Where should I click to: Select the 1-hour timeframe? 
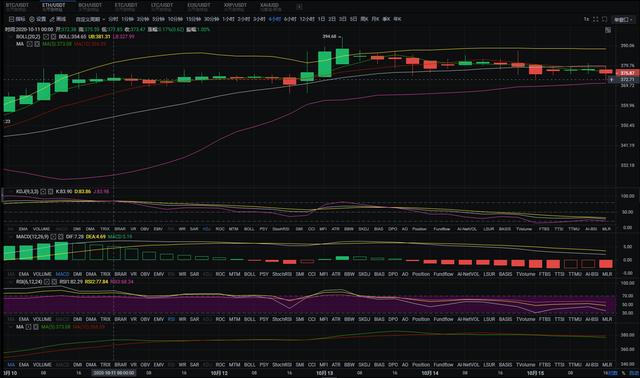(228, 19)
